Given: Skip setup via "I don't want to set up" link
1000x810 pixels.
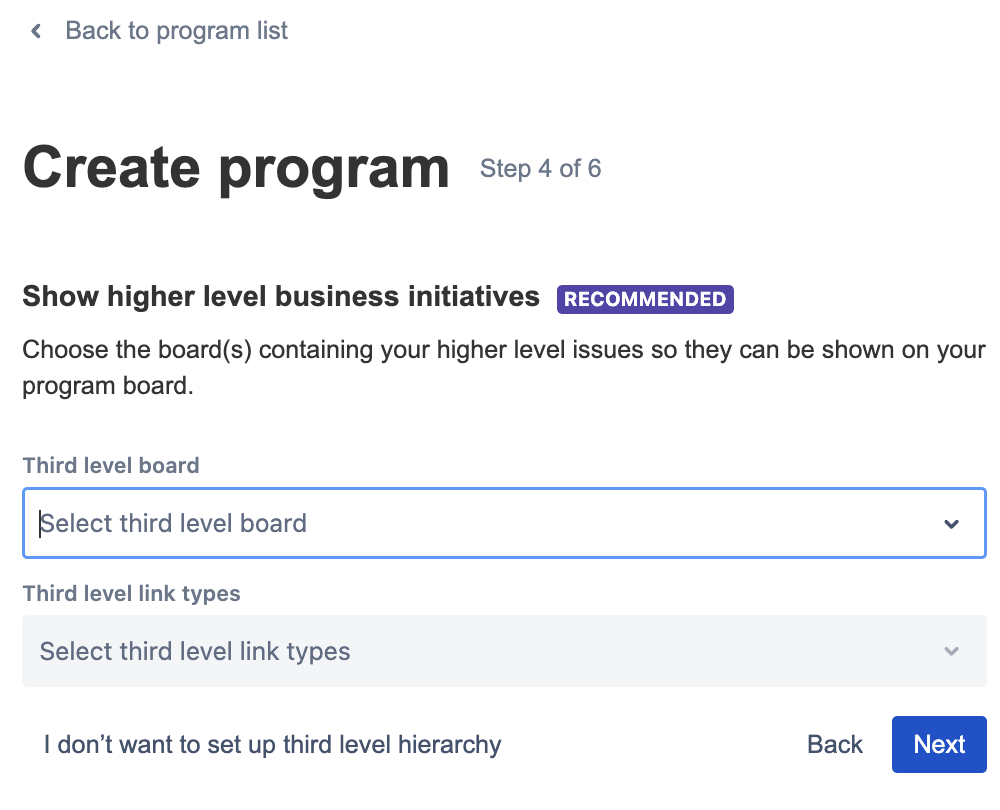Looking at the screenshot, I should pyautogui.click(x=272, y=745).
